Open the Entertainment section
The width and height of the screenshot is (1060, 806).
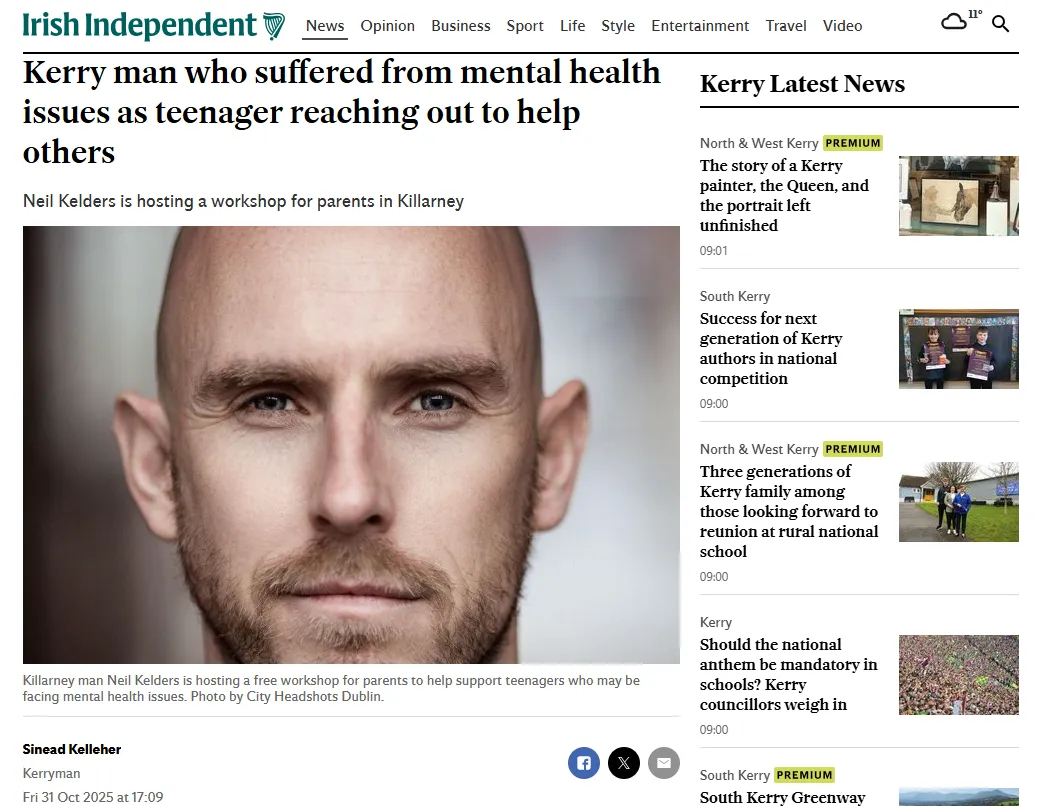[x=700, y=26]
